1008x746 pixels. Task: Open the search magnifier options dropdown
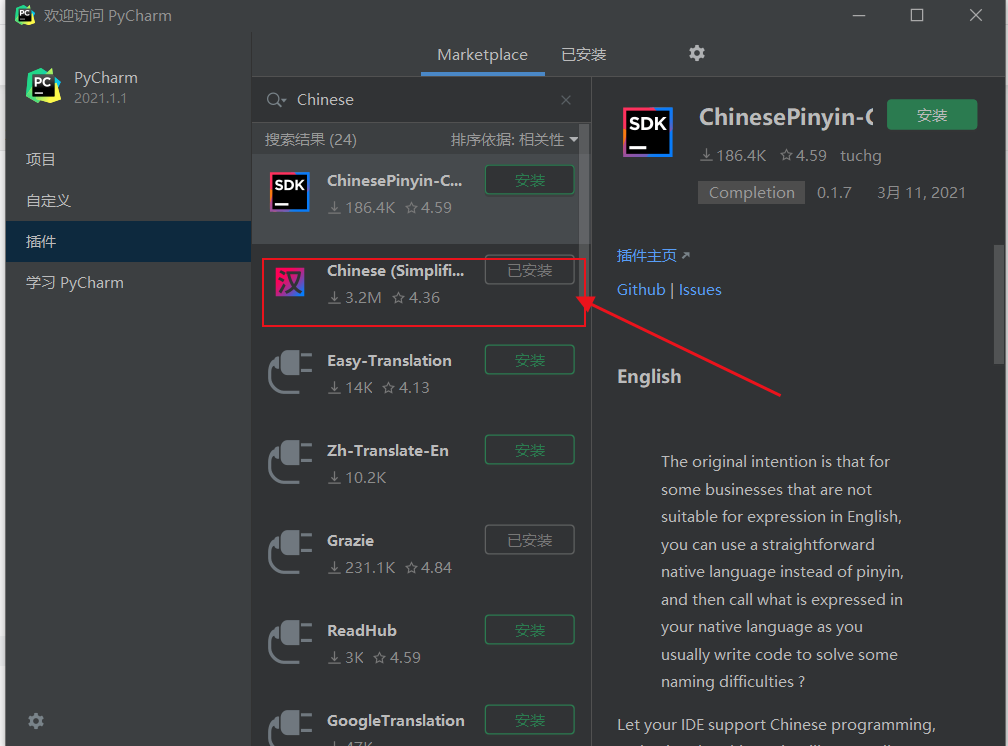(276, 99)
